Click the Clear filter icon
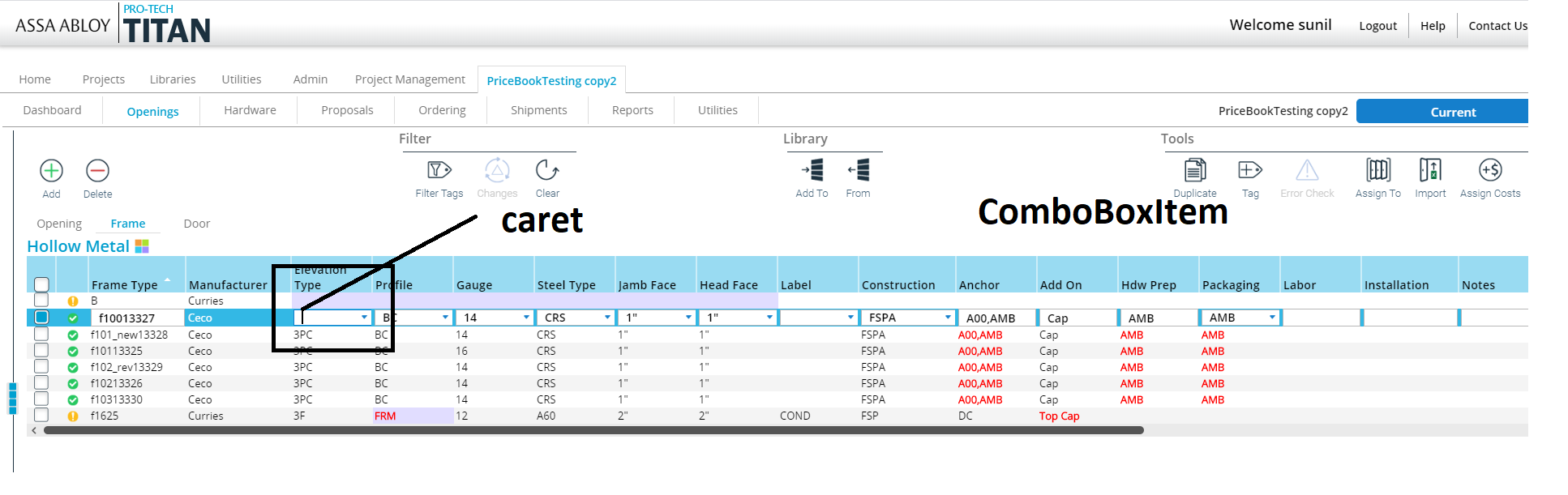This screenshot has width=1568, height=495. coord(547,170)
